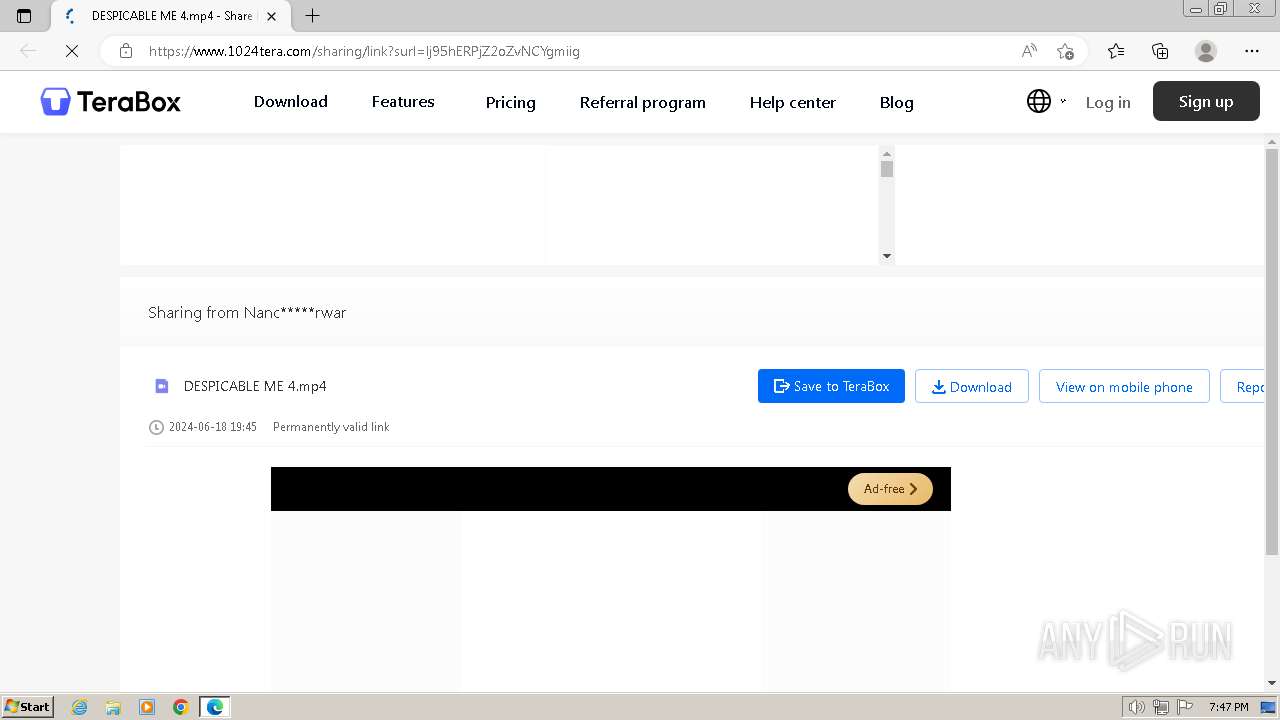The height and width of the screenshot is (720, 1280).
Task: Click the clock icon near the date
Action: 156,427
